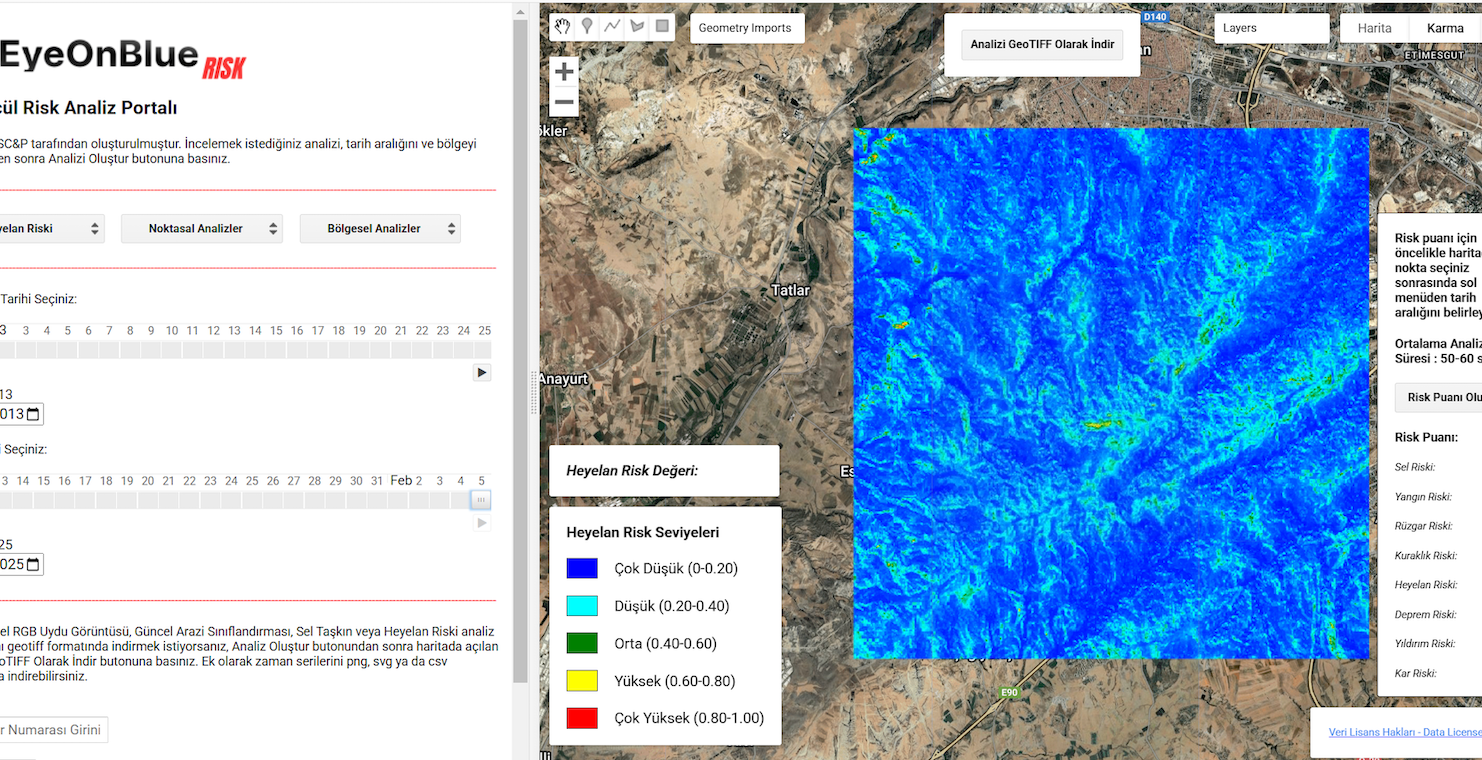Click the panel splitter handle beside the map
Image resolution: width=1482 pixels, height=760 pixels.
pyautogui.click(x=534, y=392)
